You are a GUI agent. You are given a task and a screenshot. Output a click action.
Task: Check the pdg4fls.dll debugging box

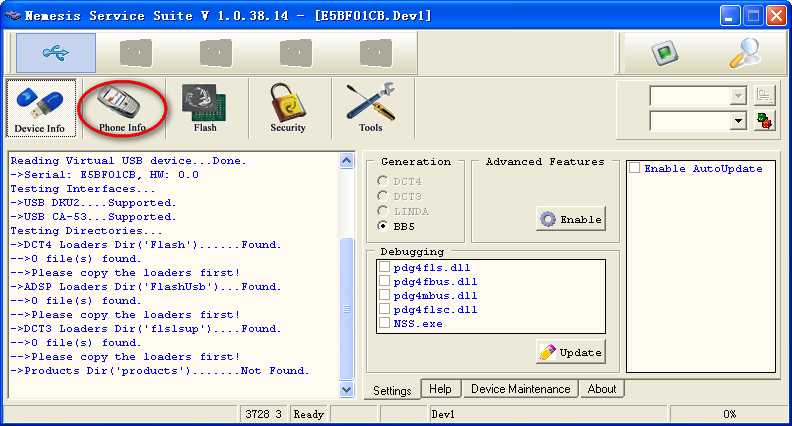[384, 267]
